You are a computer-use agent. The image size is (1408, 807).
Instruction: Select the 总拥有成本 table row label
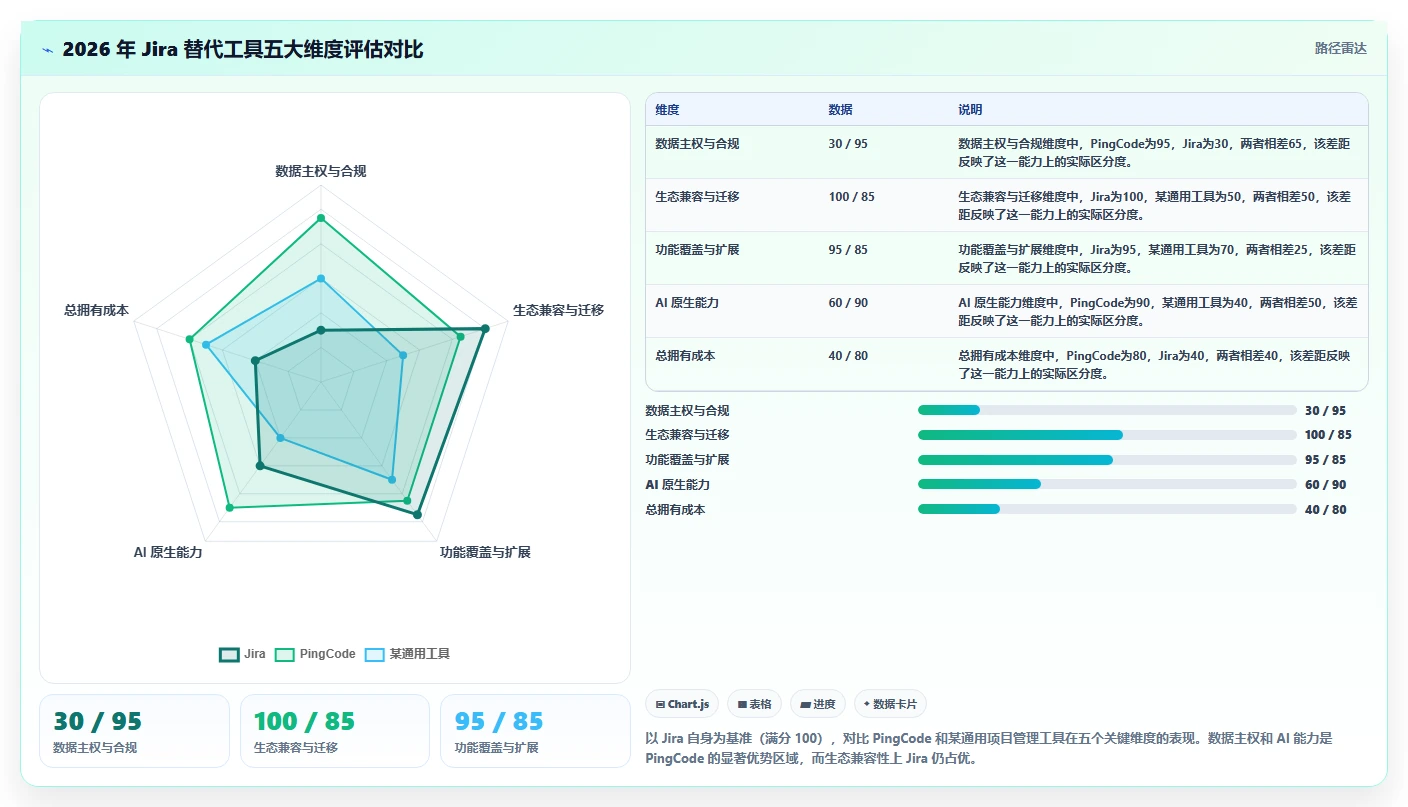(685, 356)
